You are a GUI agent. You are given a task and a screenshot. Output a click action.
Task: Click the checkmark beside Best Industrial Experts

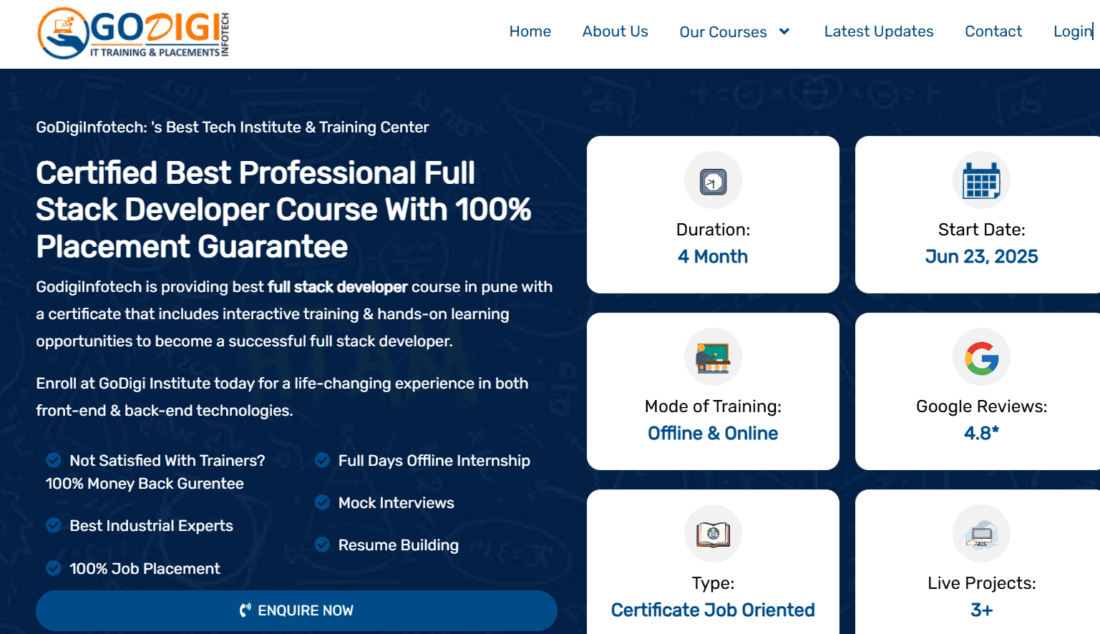(x=53, y=526)
